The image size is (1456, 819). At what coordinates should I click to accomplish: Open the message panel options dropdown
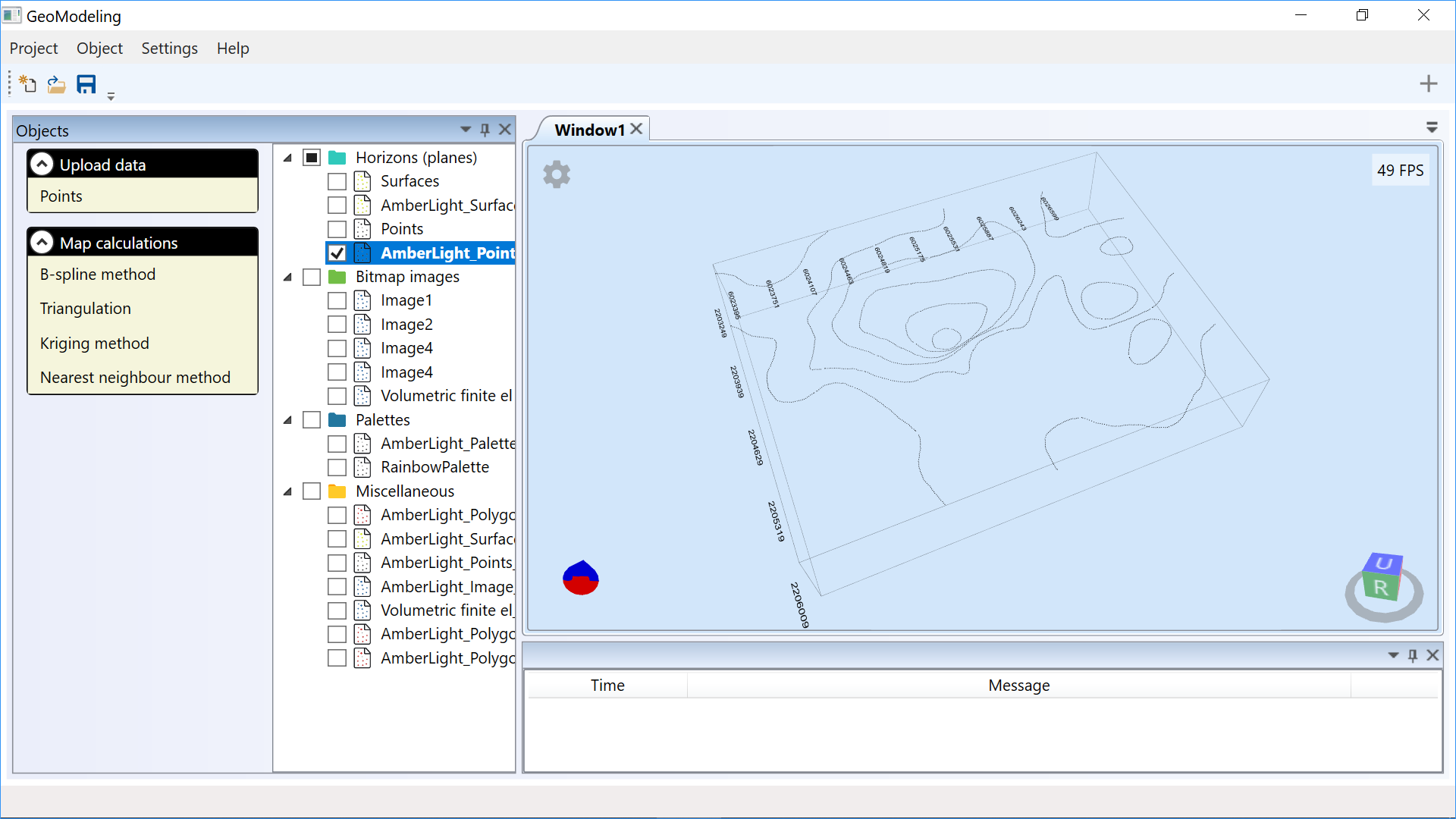(1393, 655)
